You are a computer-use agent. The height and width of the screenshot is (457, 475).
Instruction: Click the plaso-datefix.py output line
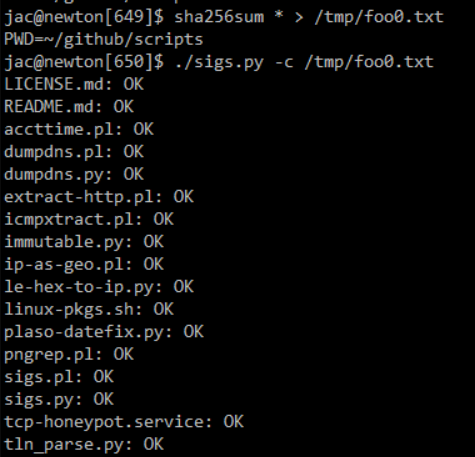pos(104,332)
